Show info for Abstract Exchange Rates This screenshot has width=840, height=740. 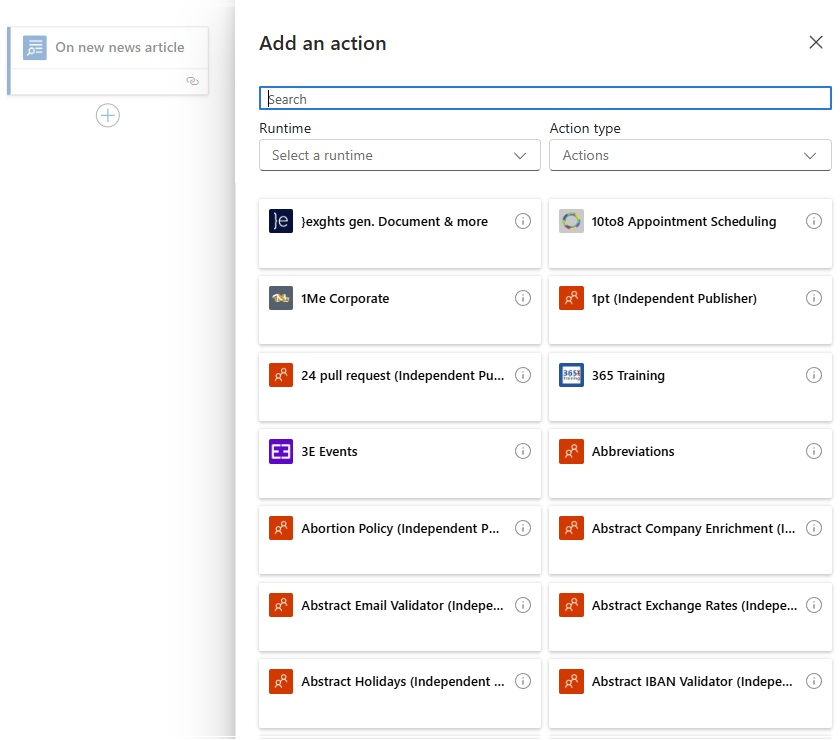[814, 605]
